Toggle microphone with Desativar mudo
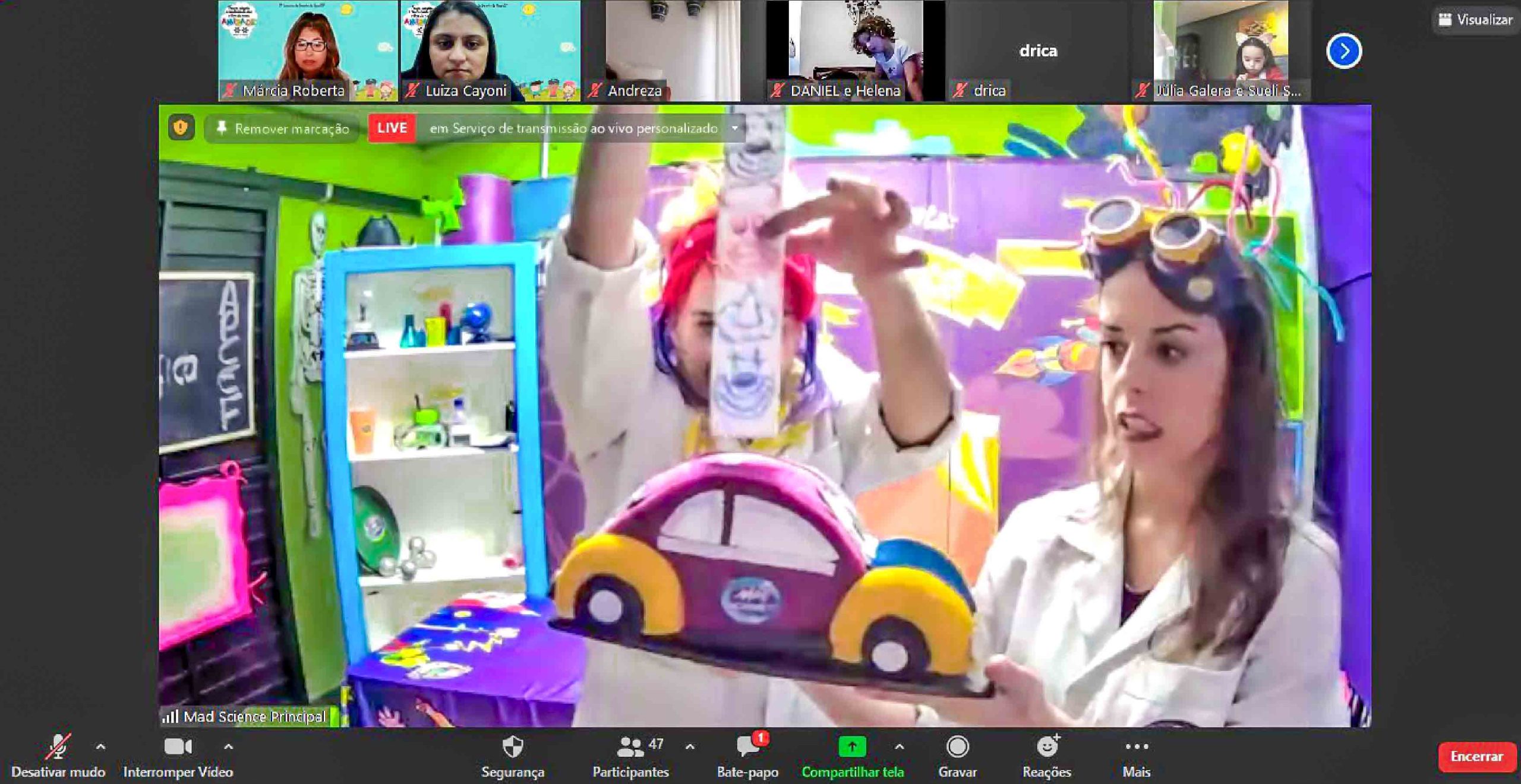The image size is (1521, 784). [x=58, y=747]
